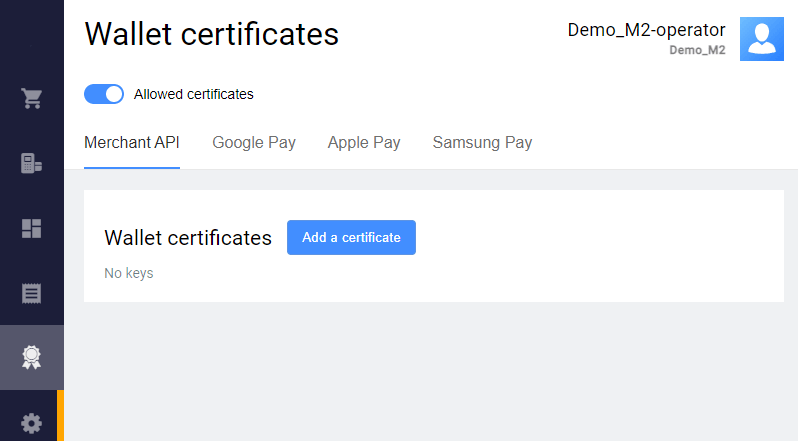Click the heading beside Add a certificate
Screen dimensions: 798x441
188,238
